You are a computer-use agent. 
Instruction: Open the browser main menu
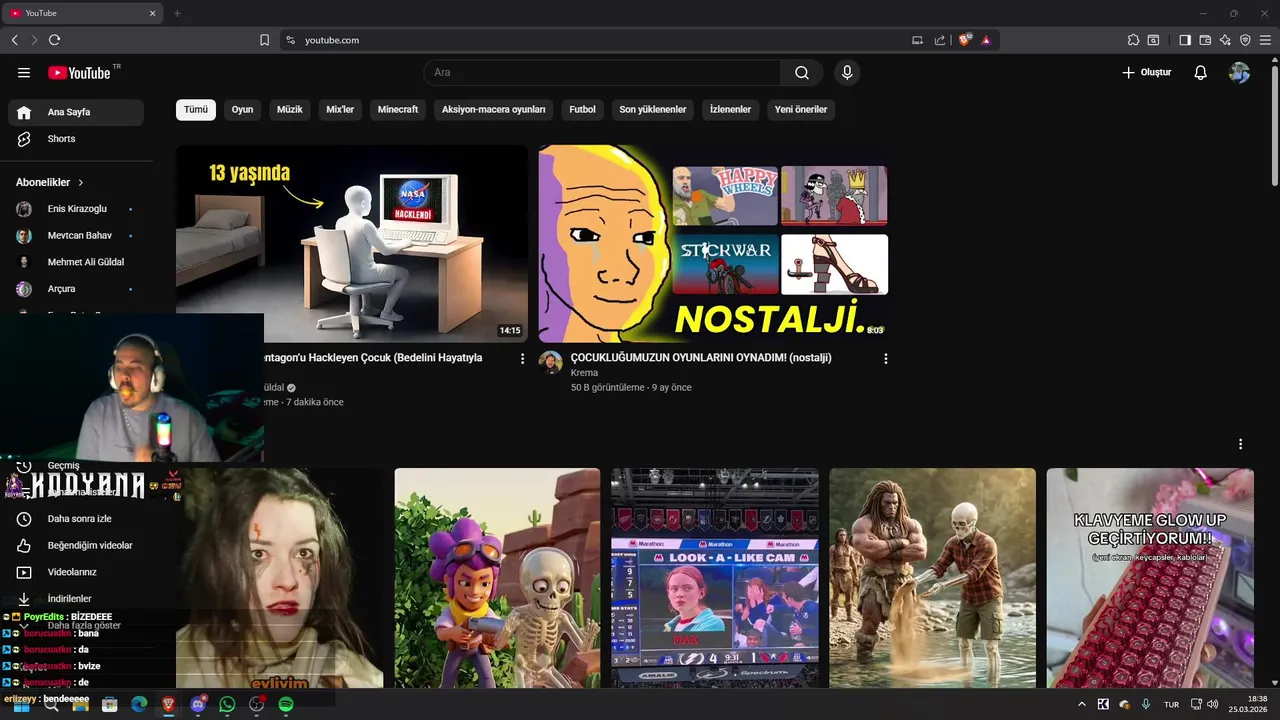pyautogui.click(x=1266, y=40)
